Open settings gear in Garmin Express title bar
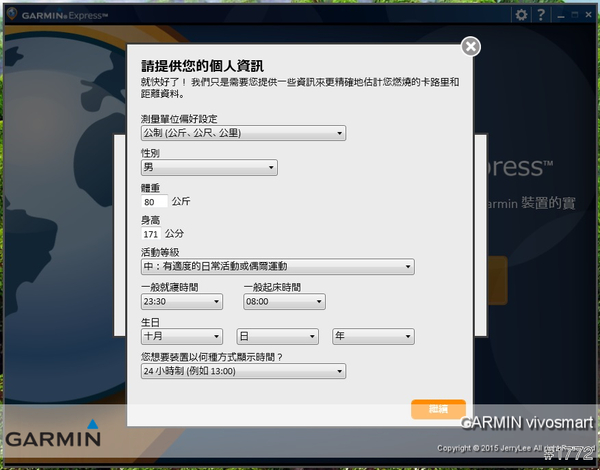The image size is (600, 470). pos(521,15)
